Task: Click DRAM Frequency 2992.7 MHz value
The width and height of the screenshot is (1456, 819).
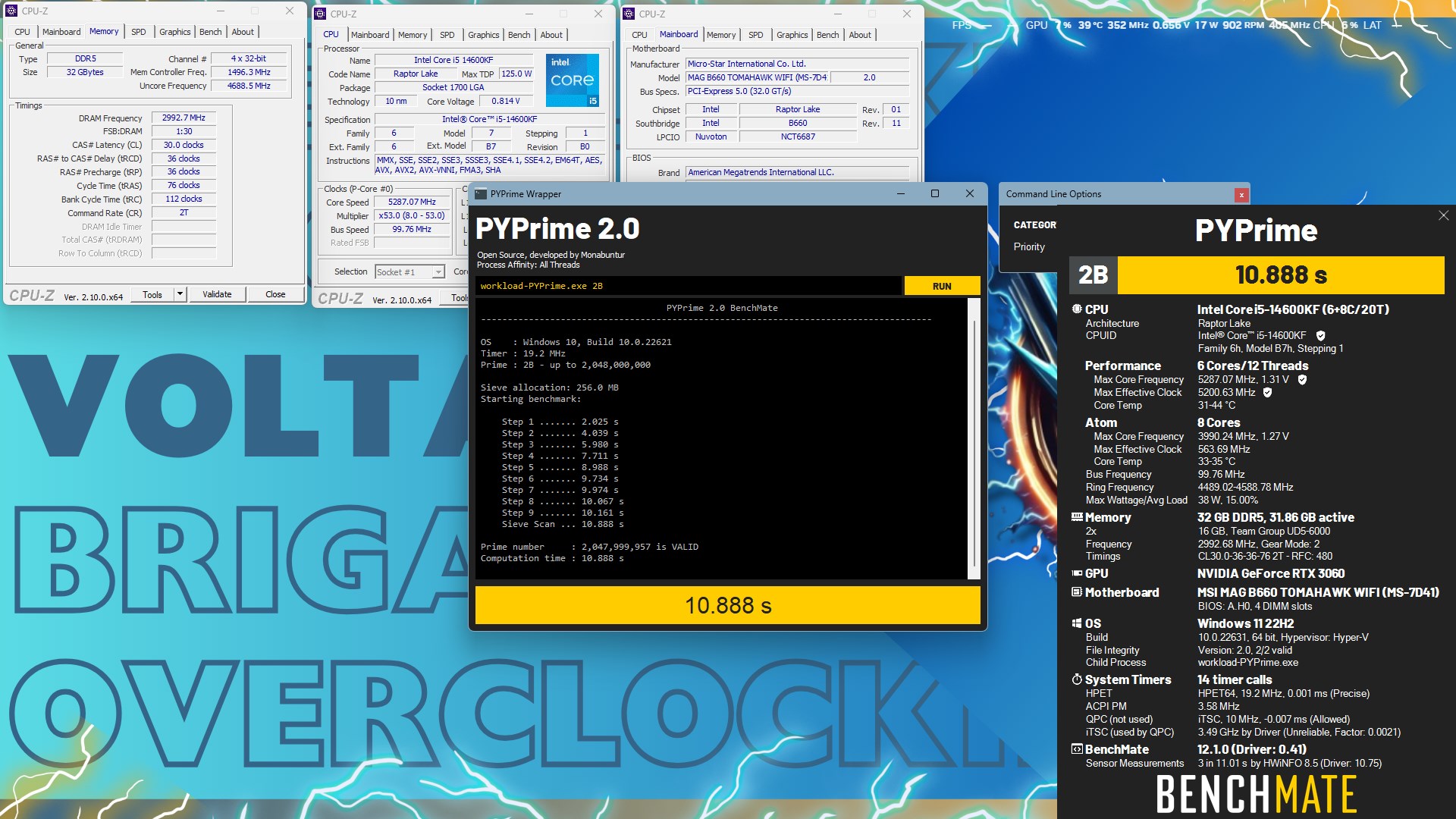Action: pos(184,118)
